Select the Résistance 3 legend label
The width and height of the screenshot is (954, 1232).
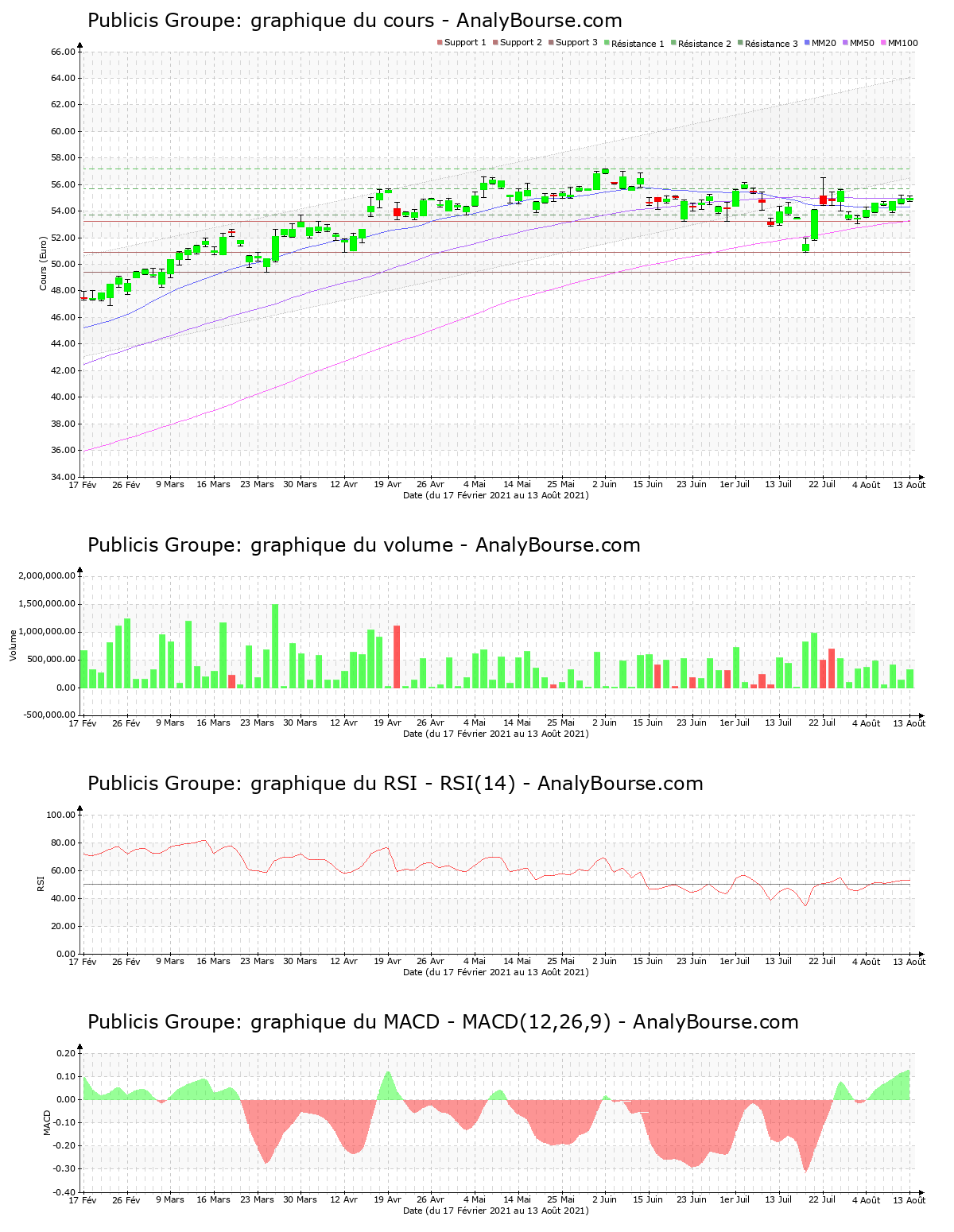771,44
